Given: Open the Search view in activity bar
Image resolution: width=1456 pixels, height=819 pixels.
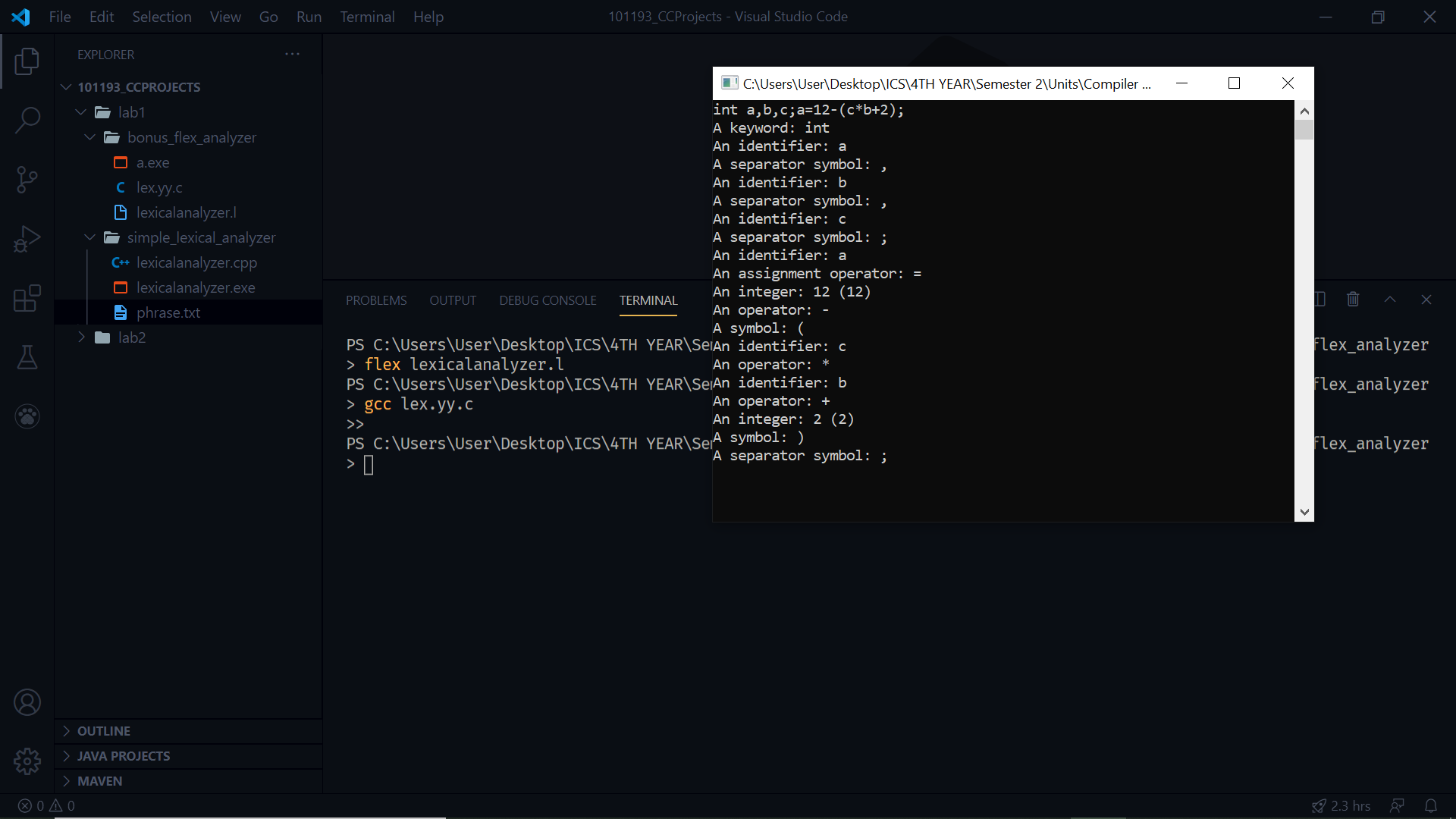Looking at the screenshot, I should tap(27, 120).
